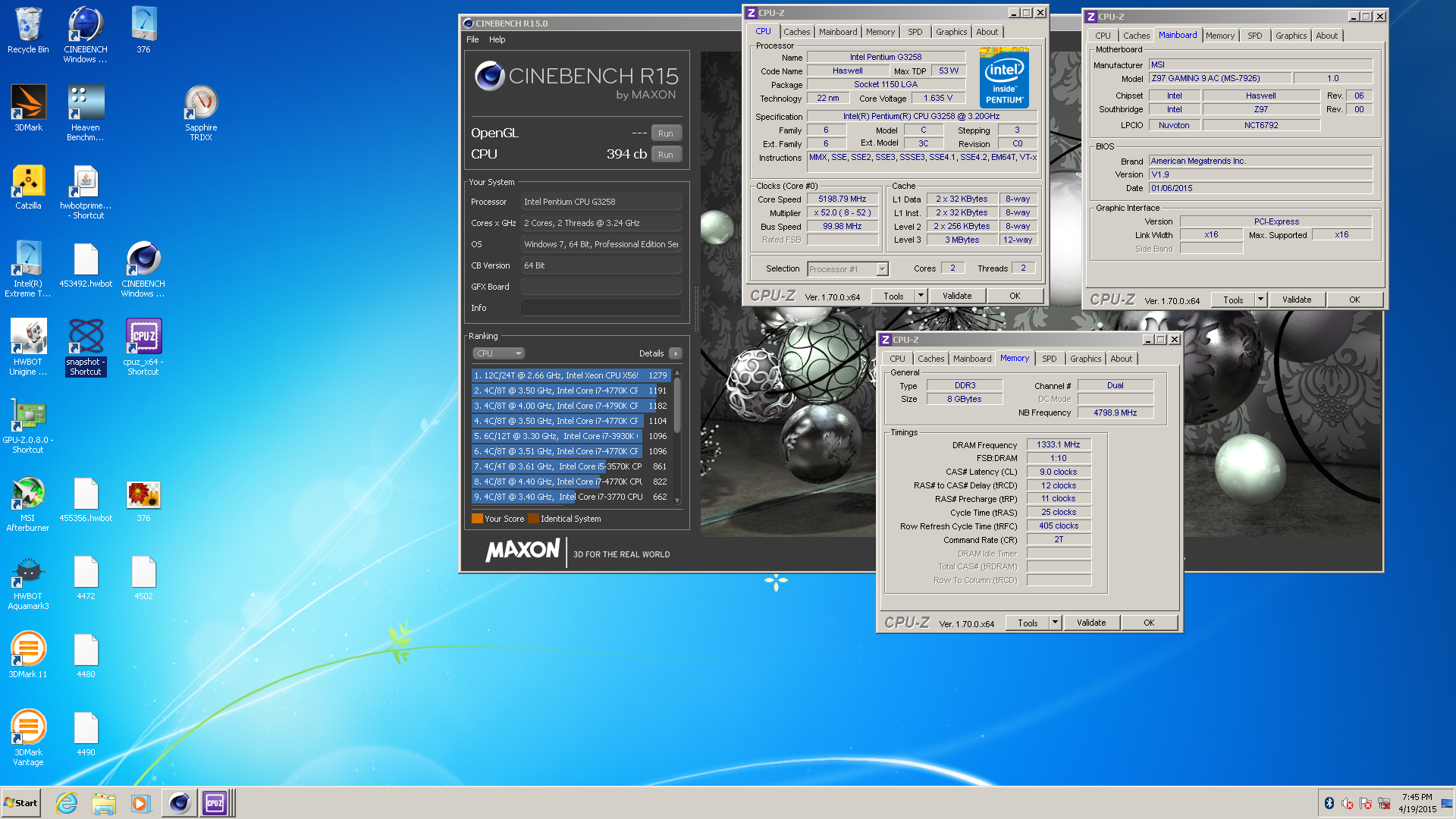Select the 4472 file icon
1456x819 pixels.
(86, 578)
